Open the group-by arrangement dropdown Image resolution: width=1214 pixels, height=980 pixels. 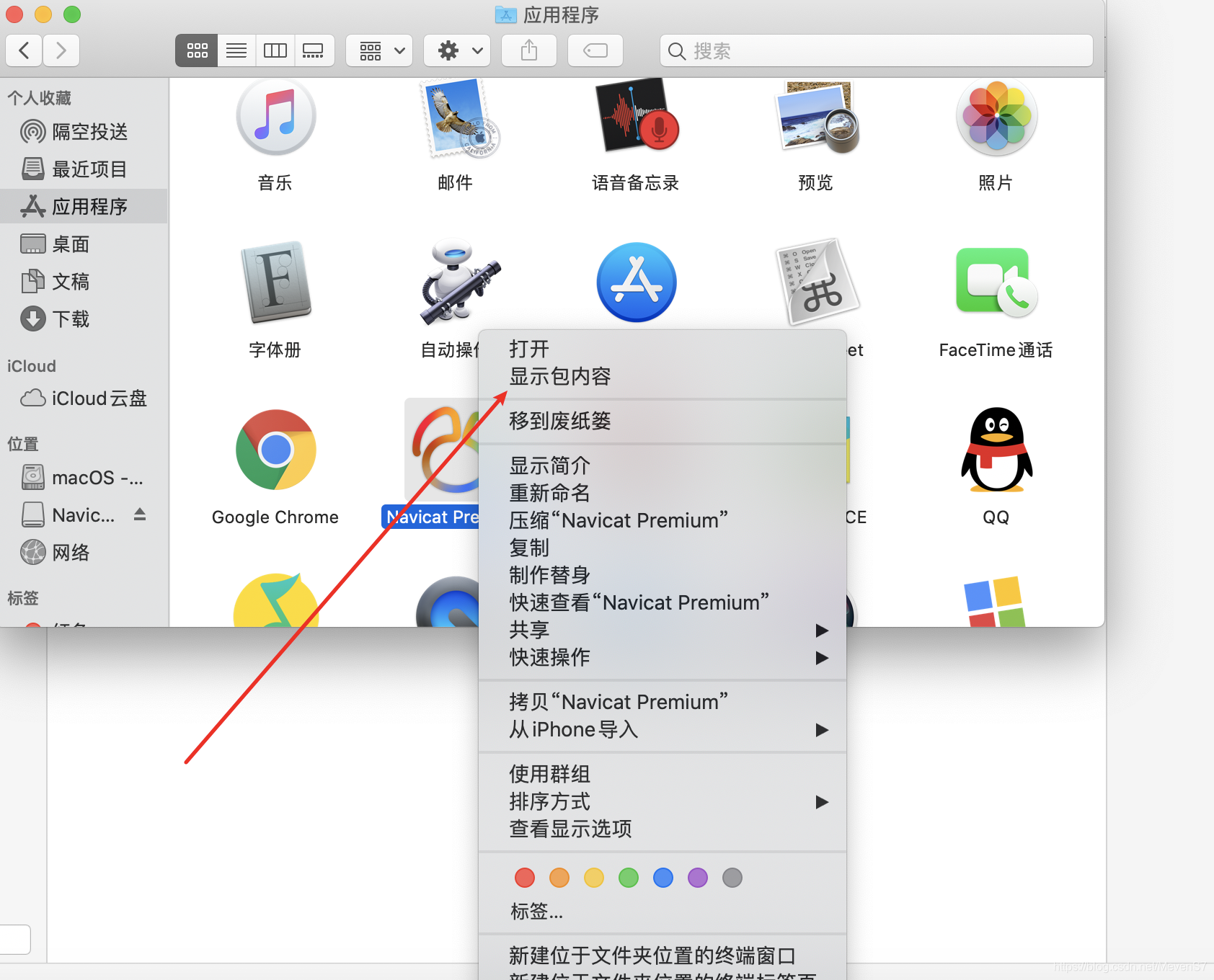(x=379, y=50)
